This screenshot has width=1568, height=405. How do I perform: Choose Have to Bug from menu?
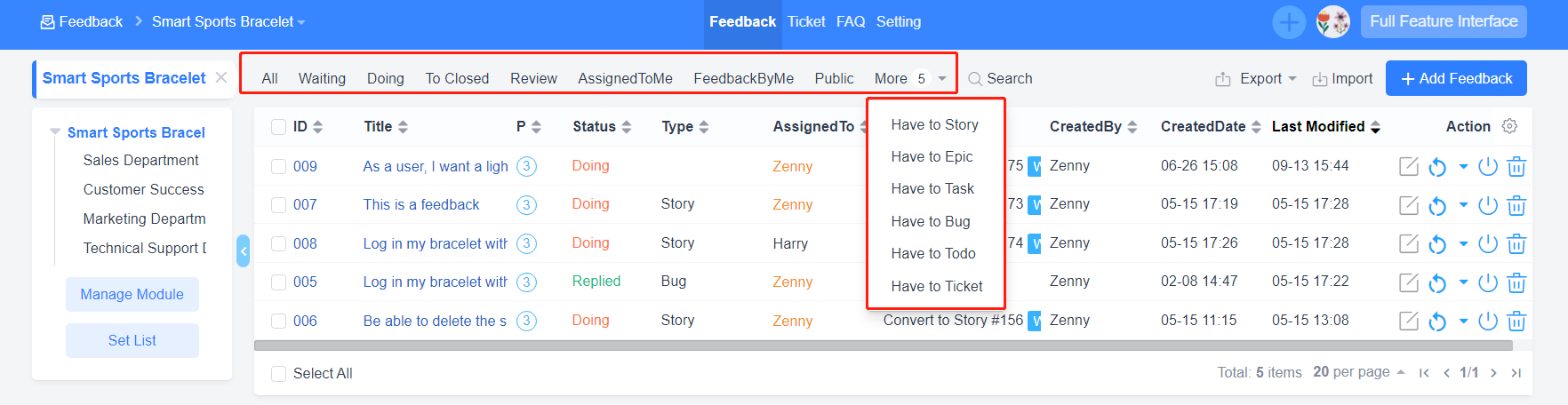pos(931,221)
